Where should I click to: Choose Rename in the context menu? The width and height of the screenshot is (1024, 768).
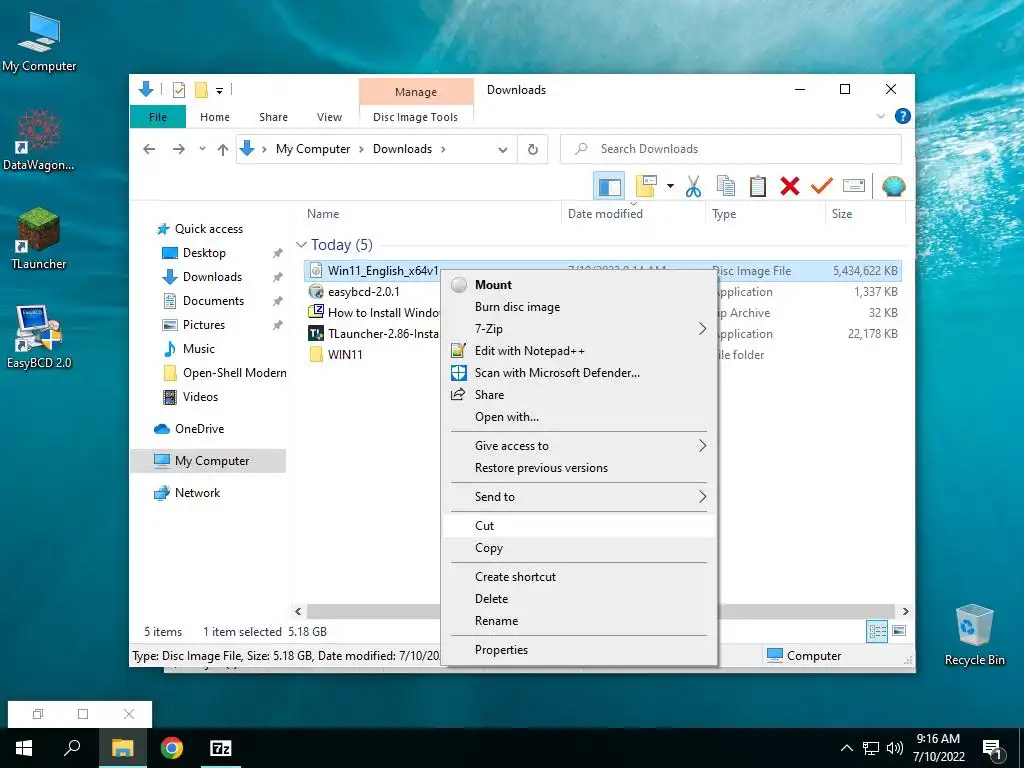click(579, 621)
